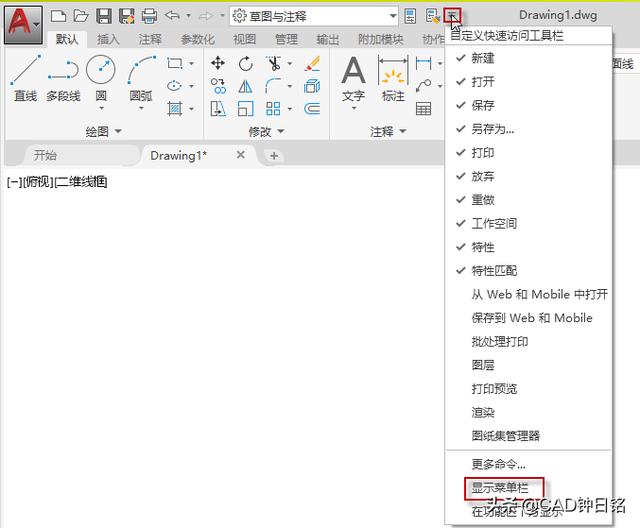The height and width of the screenshot is (528, 640).
Task: Open the Undo history dropdown arrow
Action: 189,16
